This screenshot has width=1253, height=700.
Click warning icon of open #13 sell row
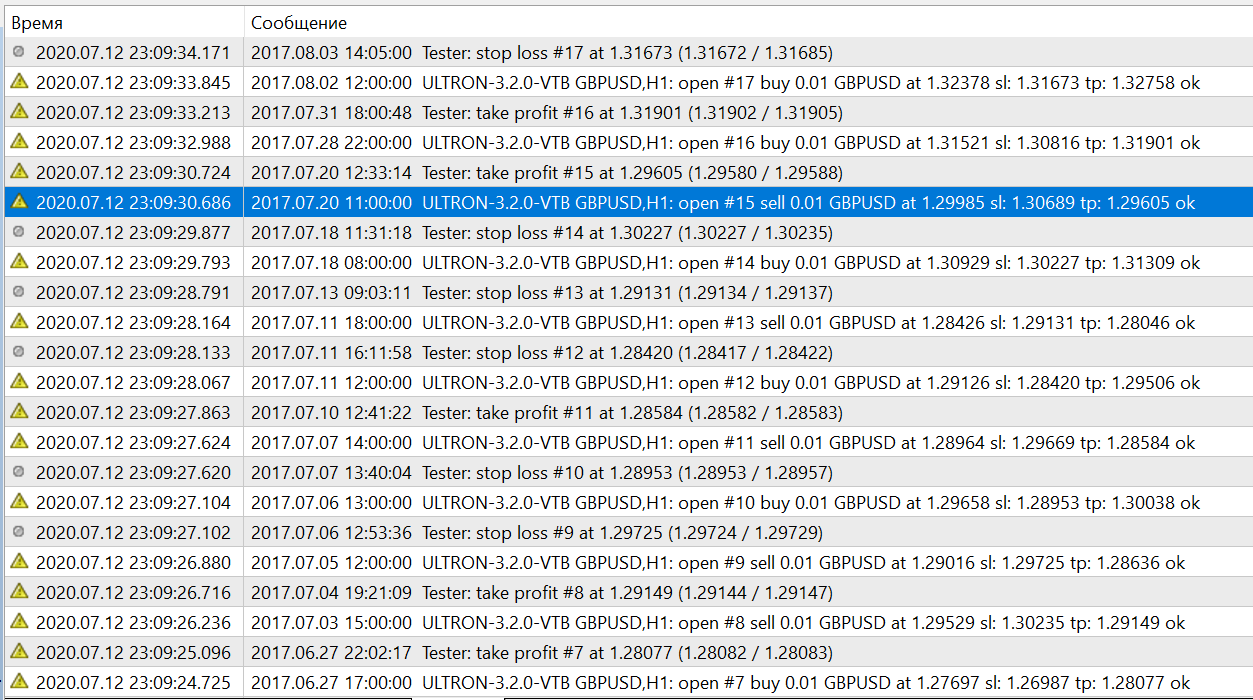click(18, 322)
